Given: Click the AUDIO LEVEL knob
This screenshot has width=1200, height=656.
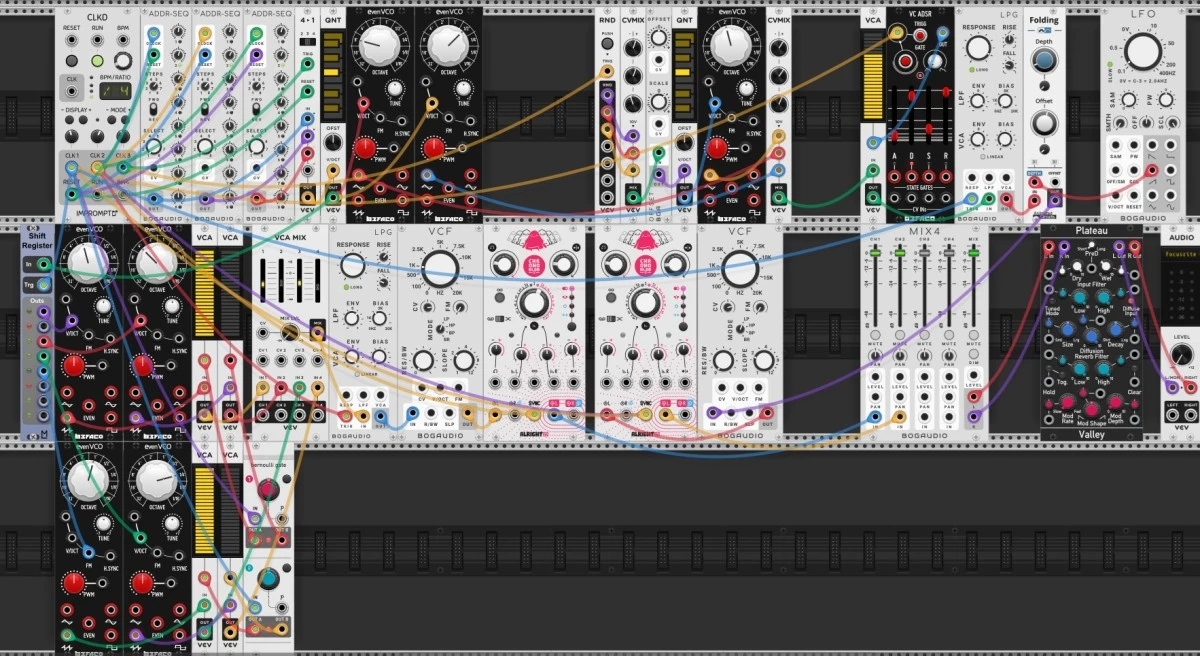Looking at the screenshot, I should pyautogui.click(x=1183, y=355).
